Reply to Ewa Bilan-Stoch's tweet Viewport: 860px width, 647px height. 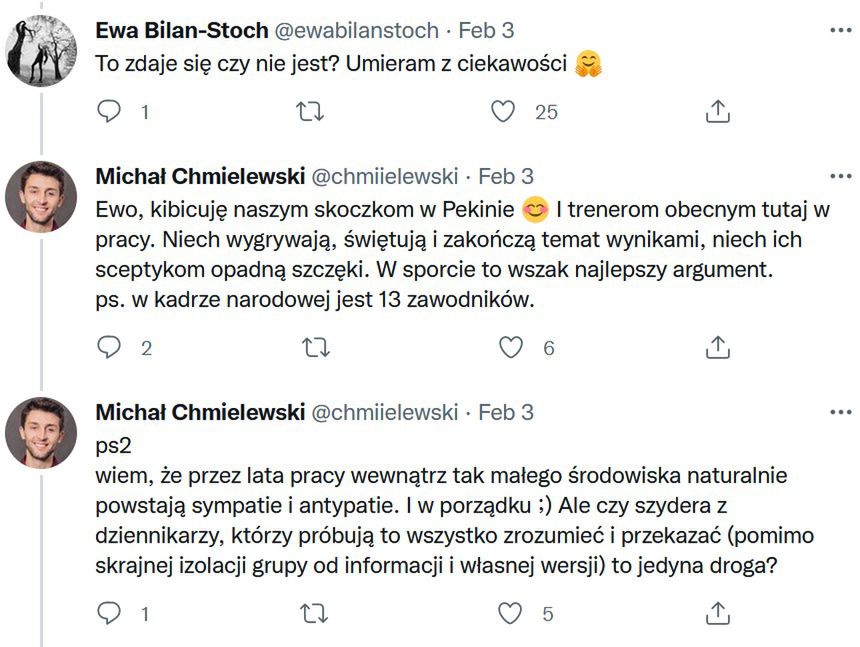(x=109, y=112)
